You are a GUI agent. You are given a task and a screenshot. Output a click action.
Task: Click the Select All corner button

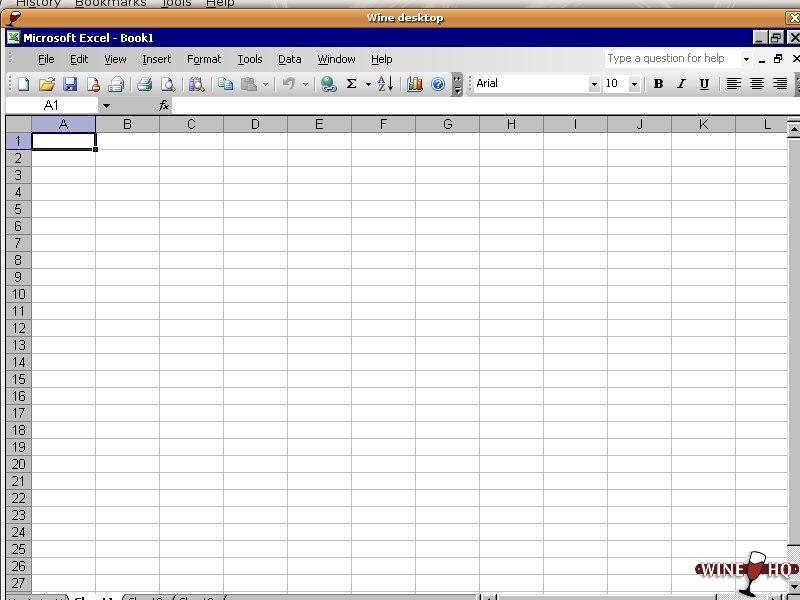(x=18, y=124)
